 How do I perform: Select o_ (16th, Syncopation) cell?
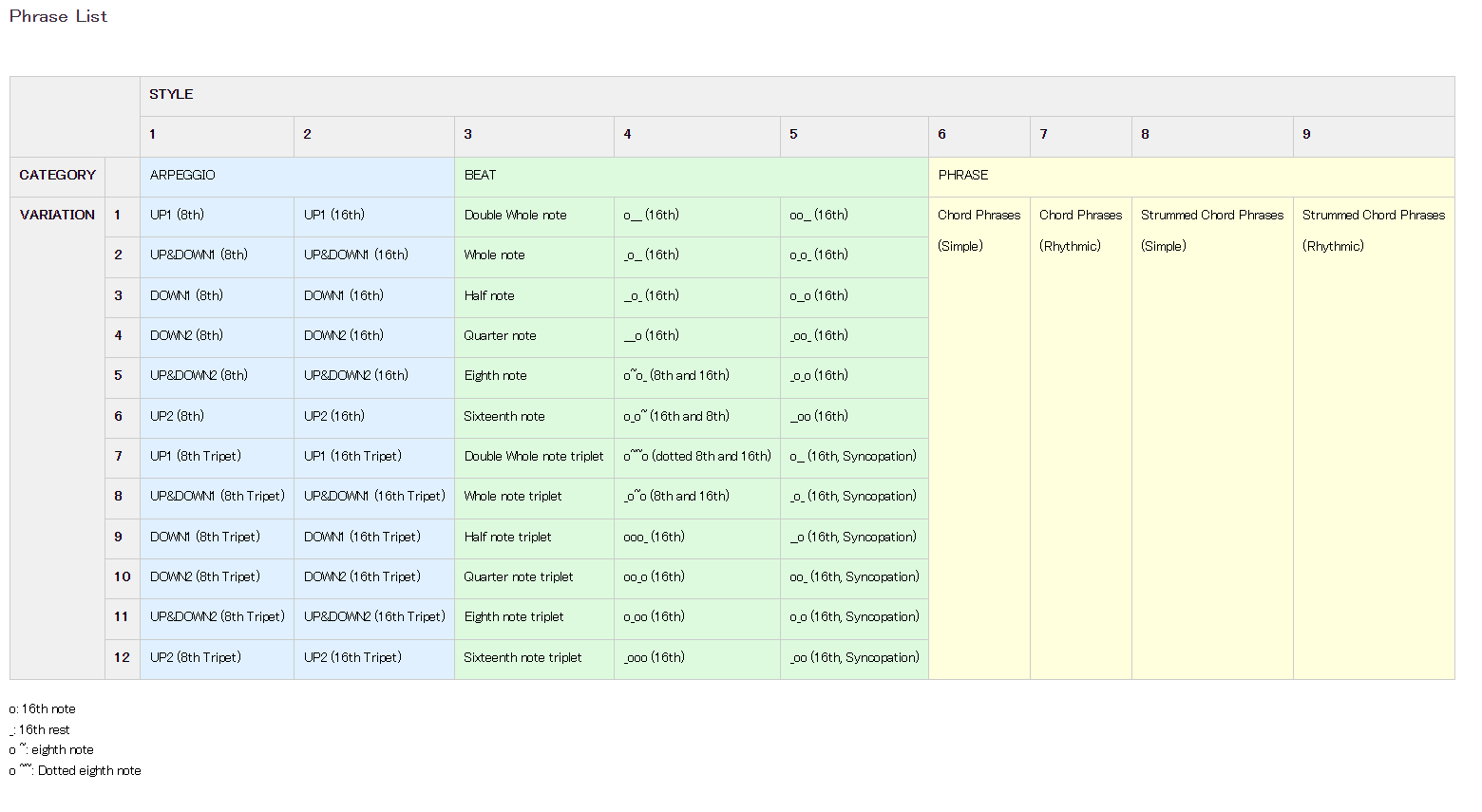[x=854, y=458]
